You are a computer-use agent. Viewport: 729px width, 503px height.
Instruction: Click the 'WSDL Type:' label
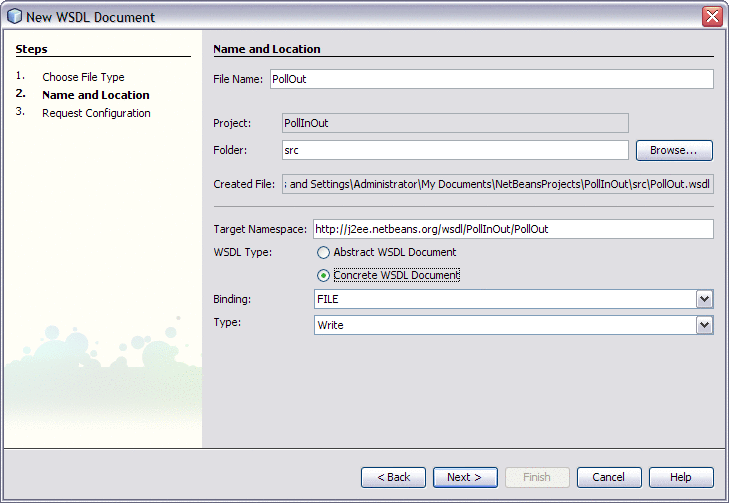[x=243, y=252]
